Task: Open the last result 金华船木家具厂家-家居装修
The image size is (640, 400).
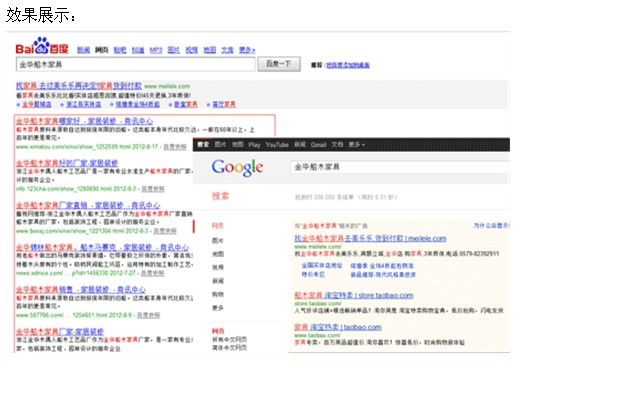Action: point(60,332)
